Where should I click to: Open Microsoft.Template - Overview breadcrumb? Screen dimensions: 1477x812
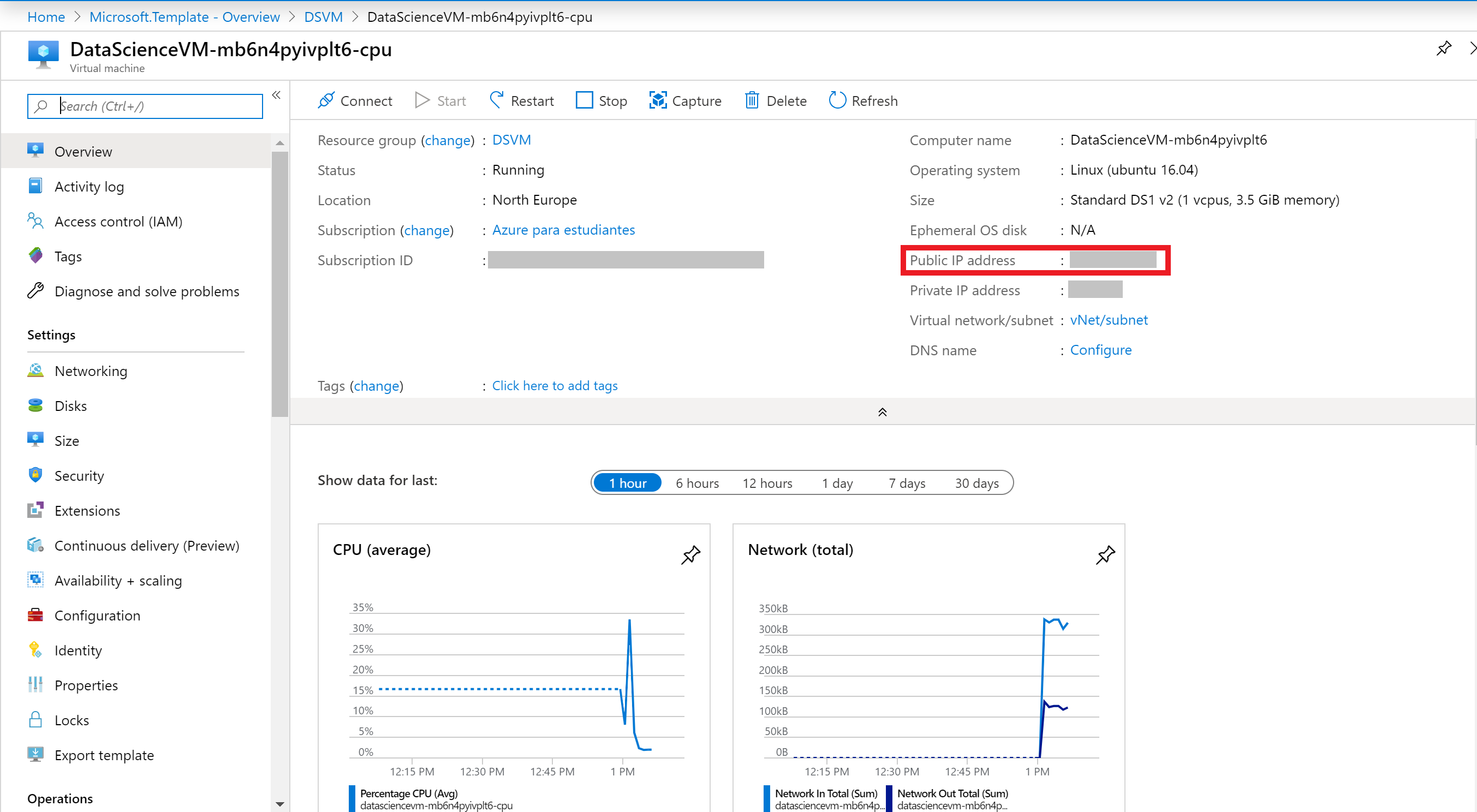184,16
